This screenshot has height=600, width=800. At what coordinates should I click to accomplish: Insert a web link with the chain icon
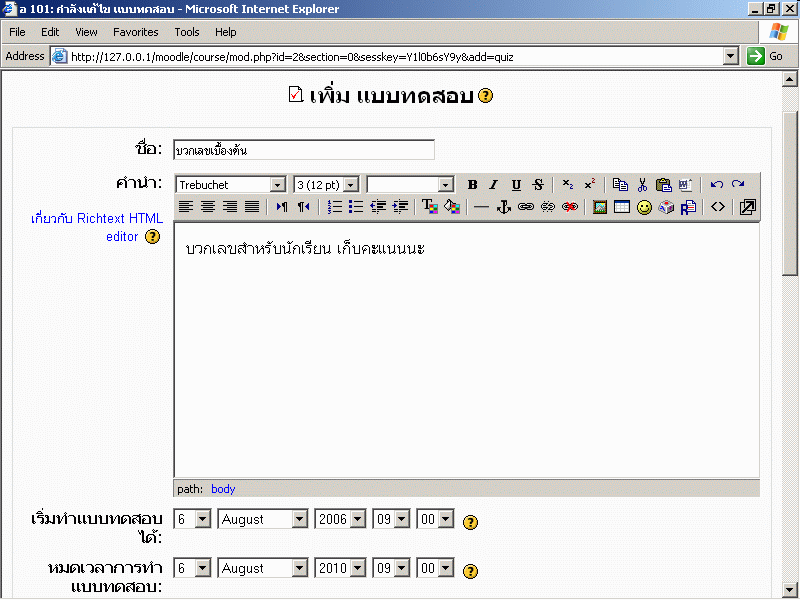(x=526, y=207)
